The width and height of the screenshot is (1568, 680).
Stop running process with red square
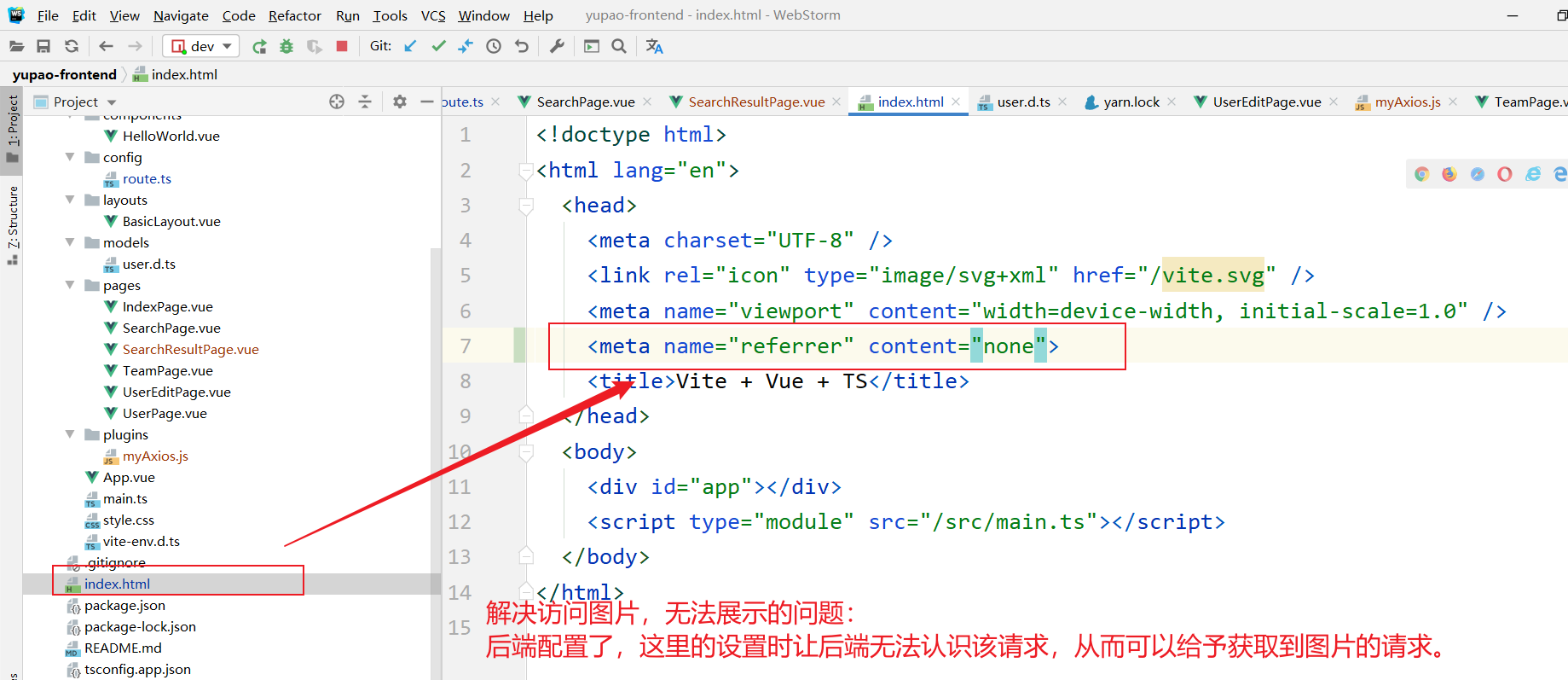342,46
